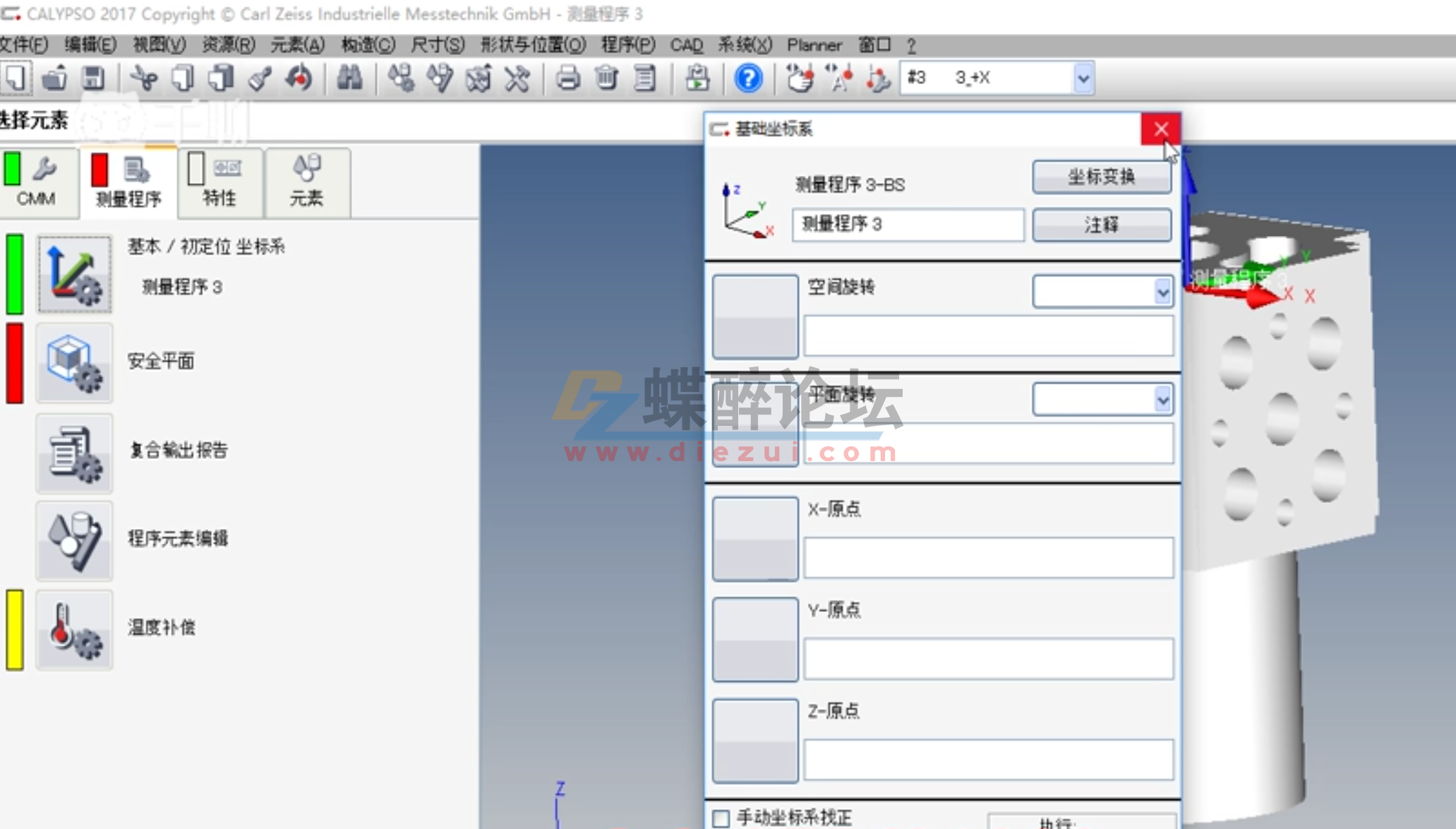Click the 程序元素编辑 program element edit icon
Screen dimensions: 1456x829
click(x=73, y=540)
